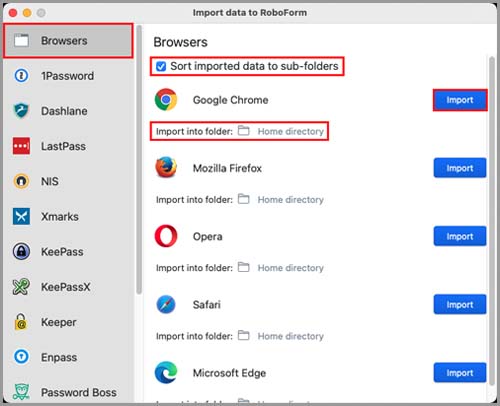This screenshot has height=406, width=500.
Task: Change Safari's Home directory folder
Action: [x=291, y=336]
